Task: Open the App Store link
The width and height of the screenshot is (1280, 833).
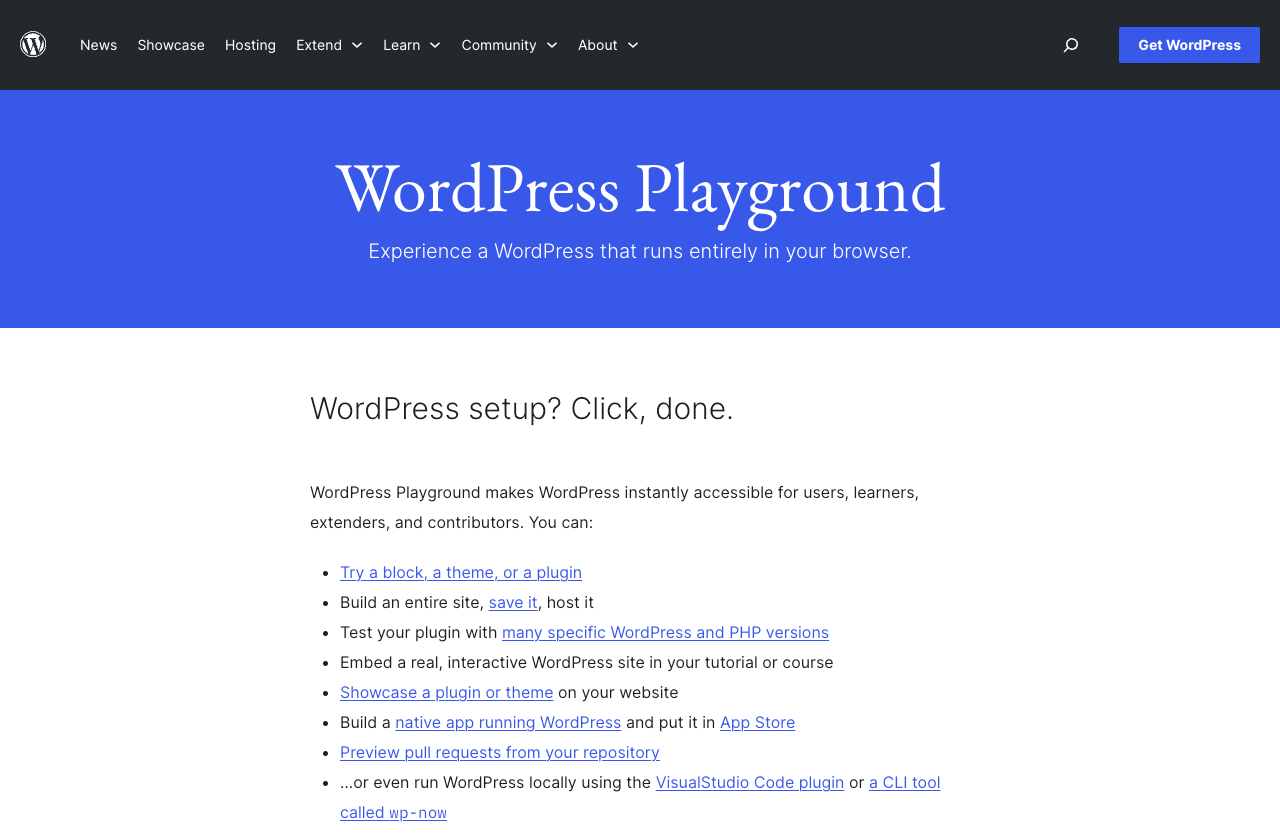Action: 757,722
